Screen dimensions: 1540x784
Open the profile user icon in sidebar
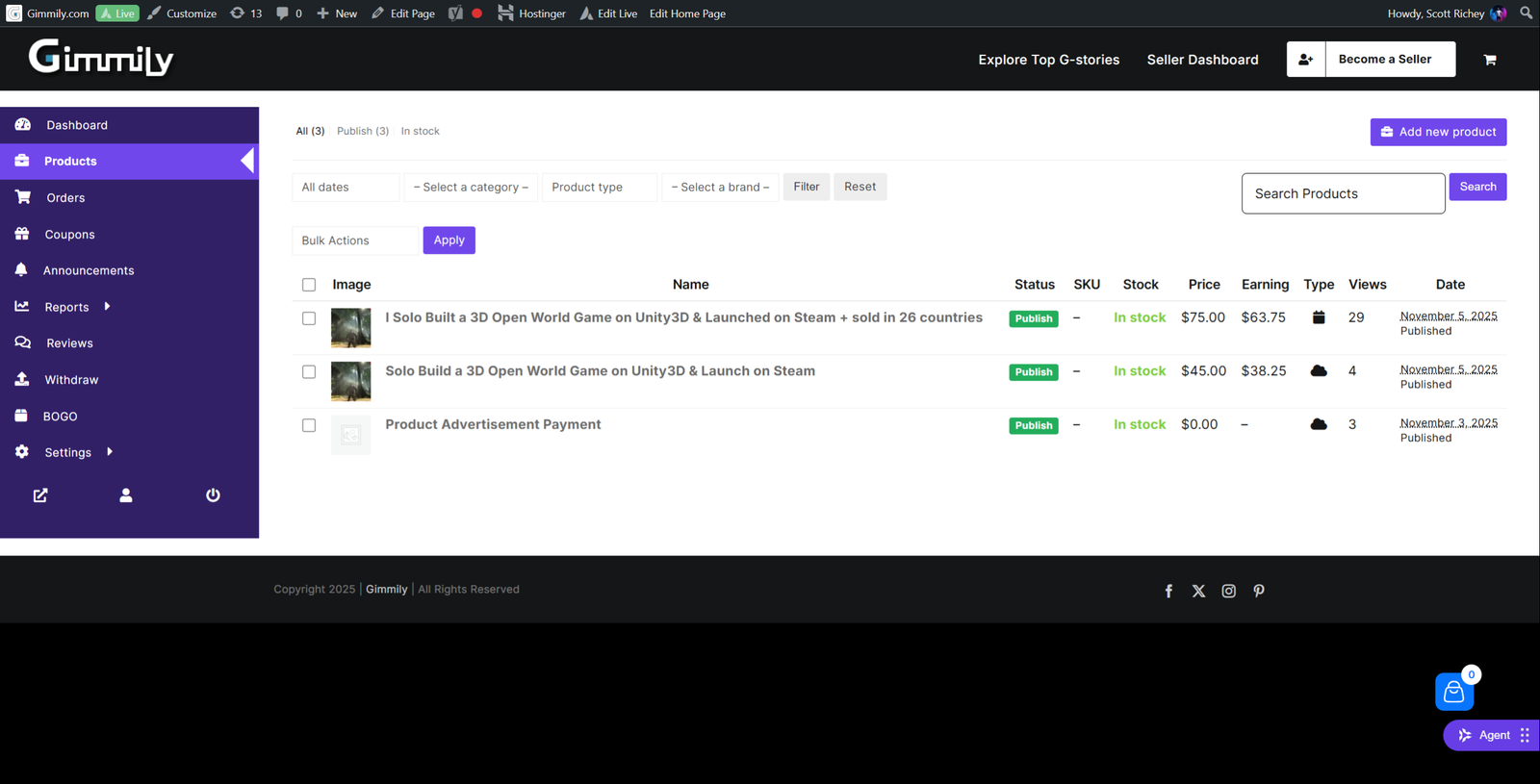[x=126, y=495]
